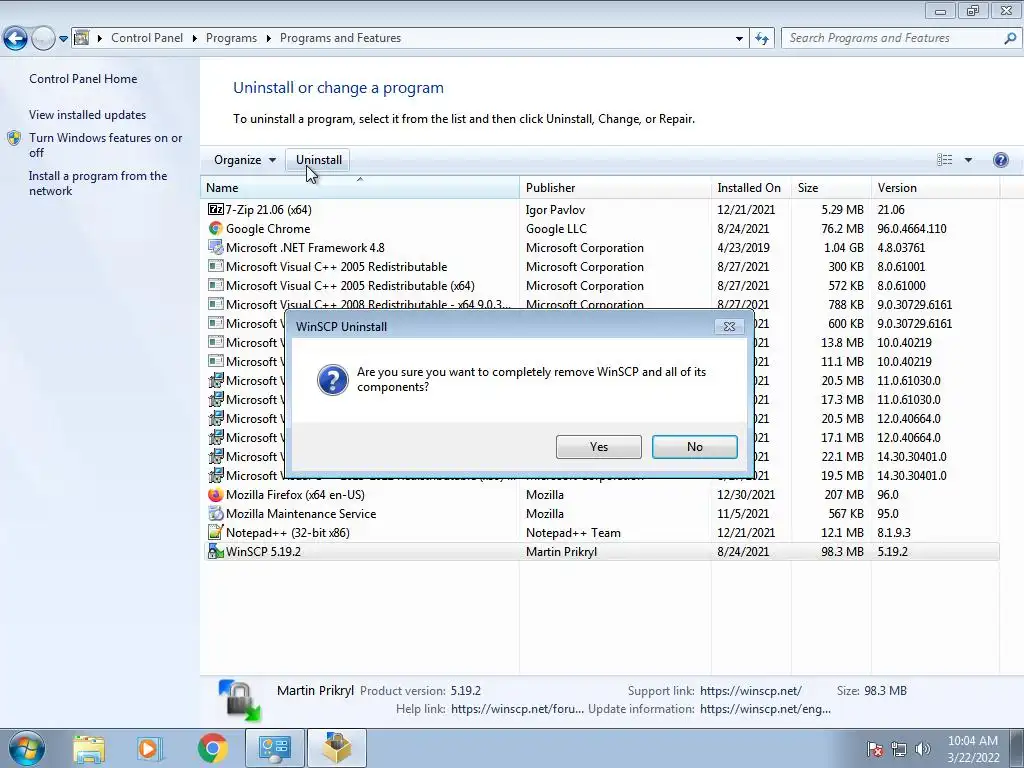Screen dimensions: 1024x768
Task: Open the view options dropdown arrow
Action: 968,160
